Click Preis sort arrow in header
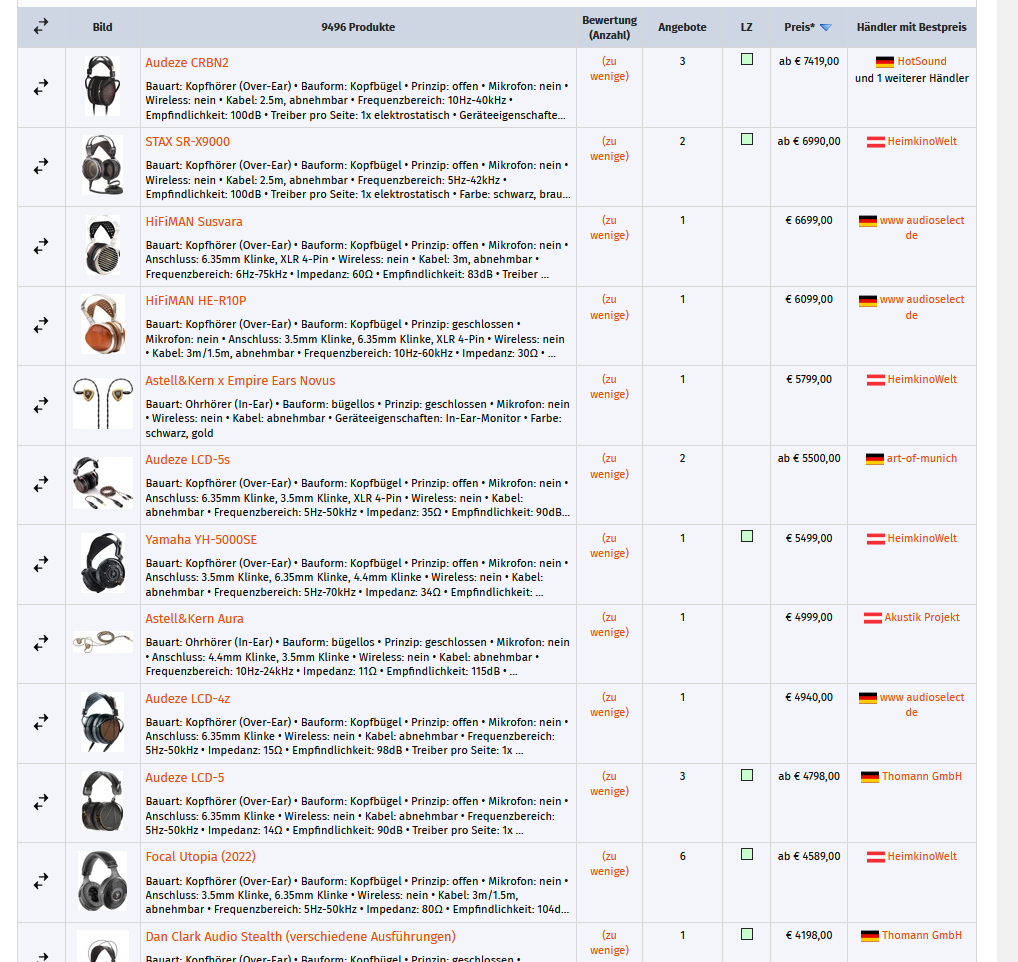The width and height of the screenshot is (1018, 962). [825, 27]
